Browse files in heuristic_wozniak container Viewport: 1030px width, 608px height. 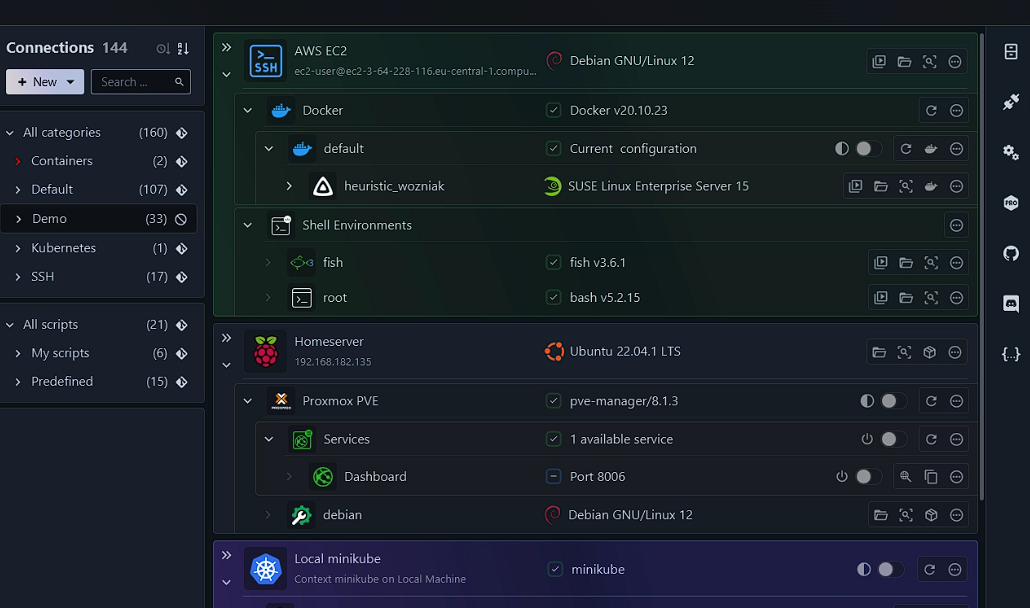pos(881,186)
